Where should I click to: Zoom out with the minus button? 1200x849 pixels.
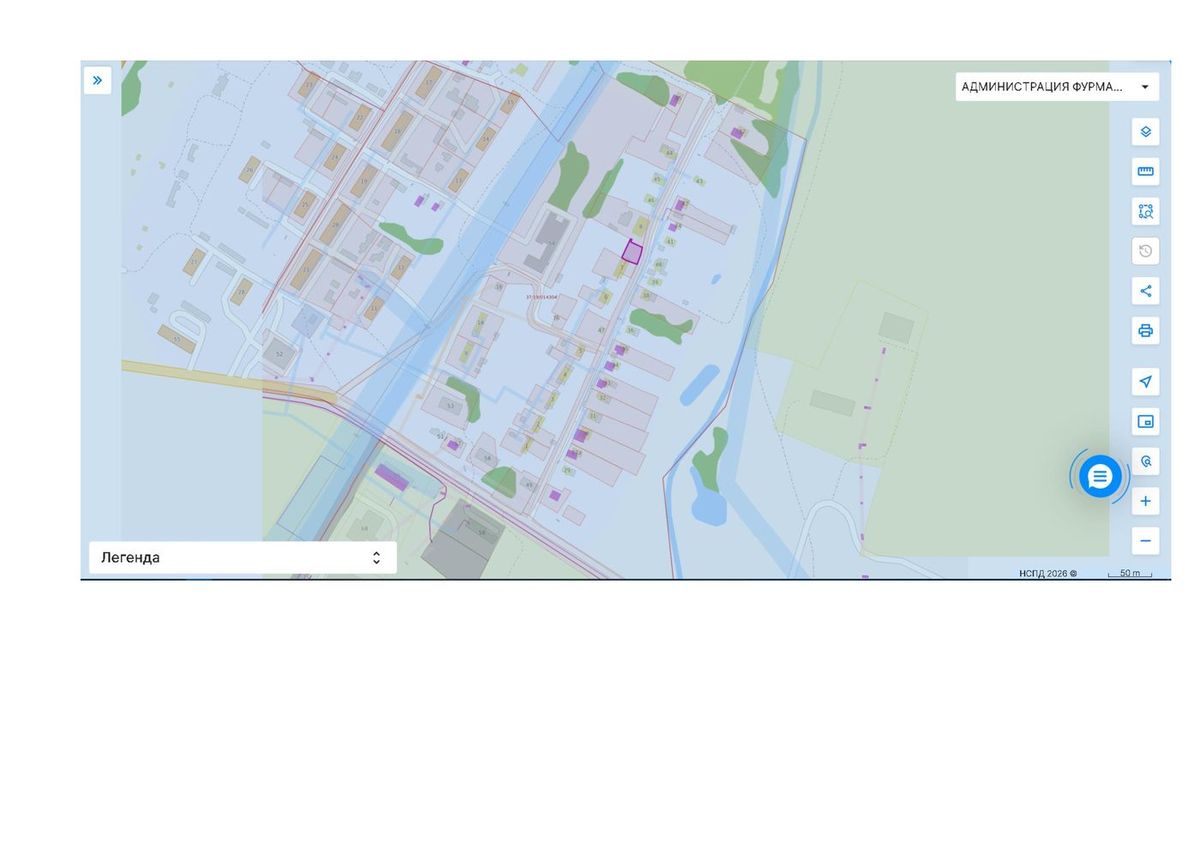(1146, 541)
